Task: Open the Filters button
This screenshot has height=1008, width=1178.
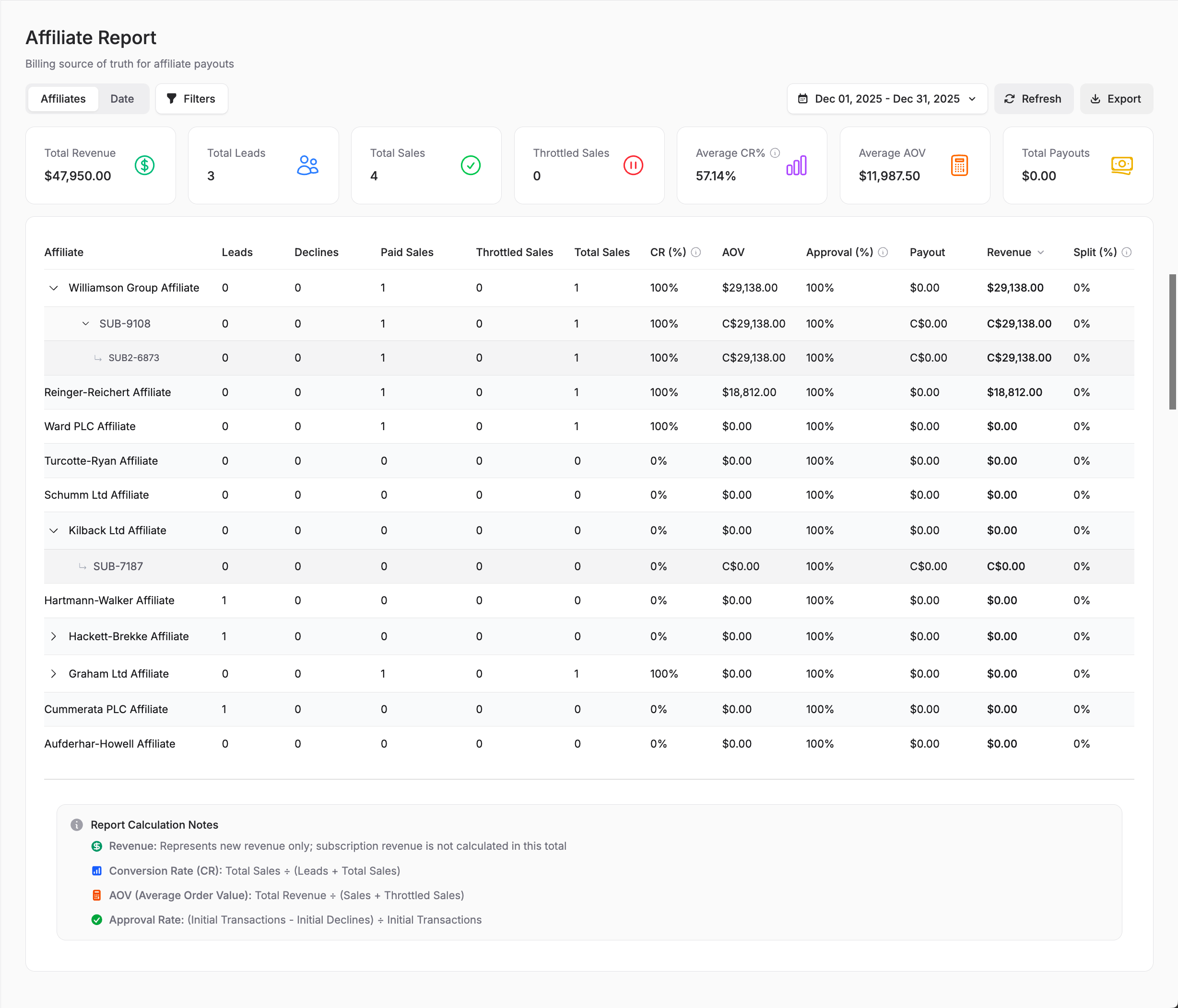Action: click(191, 99)
